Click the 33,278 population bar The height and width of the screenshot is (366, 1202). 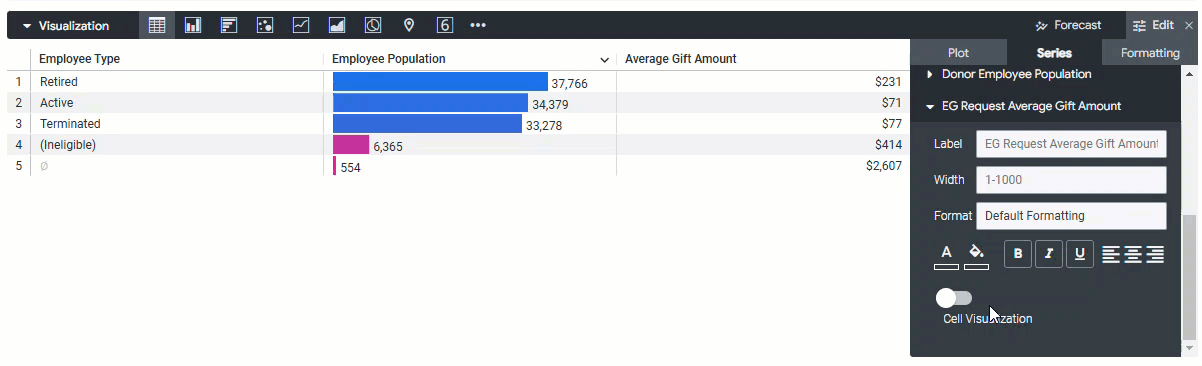[427, 124]
